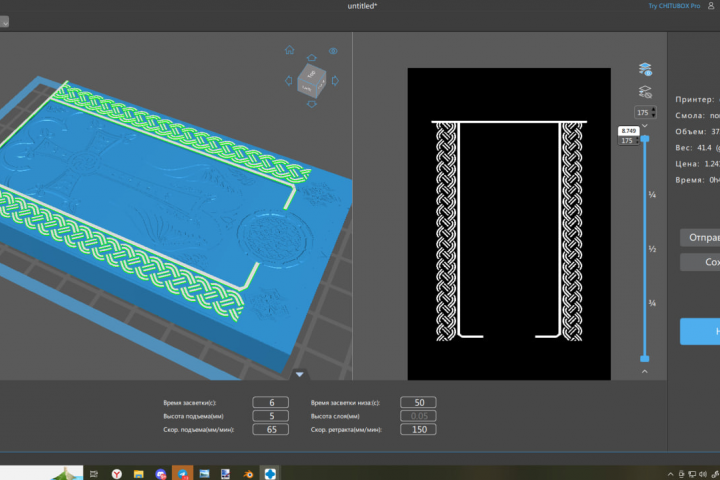Click the Try CHITUBOX Pro link
The image size is (720, 480).
tap(674, 6)
